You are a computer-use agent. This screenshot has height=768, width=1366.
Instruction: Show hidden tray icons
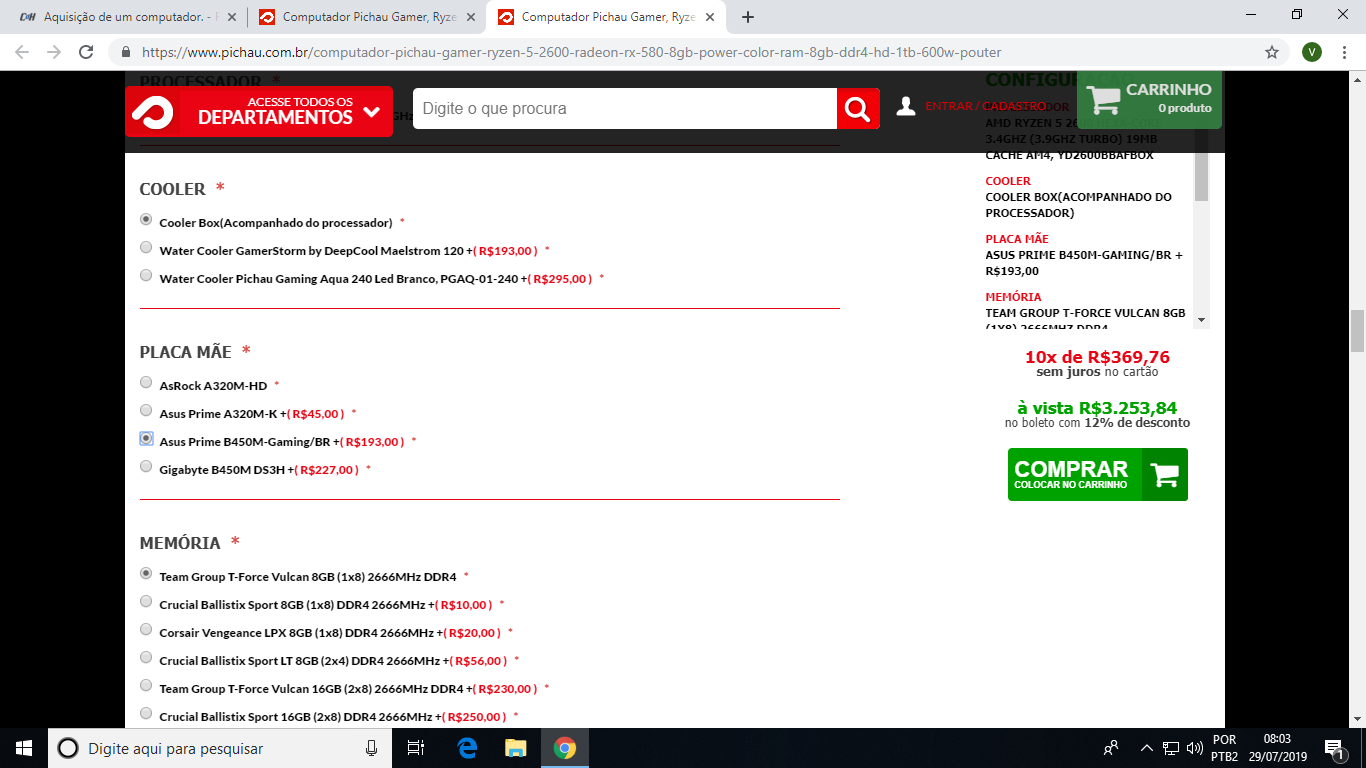click(x=1146, y=748)
